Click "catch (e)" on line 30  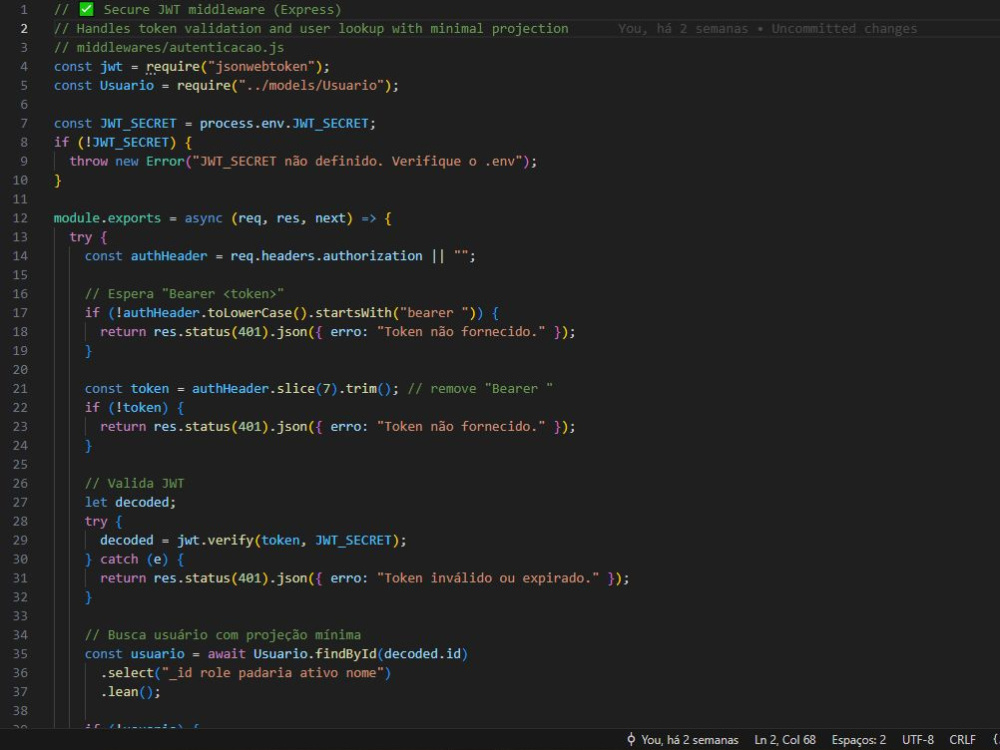[134, 559]
